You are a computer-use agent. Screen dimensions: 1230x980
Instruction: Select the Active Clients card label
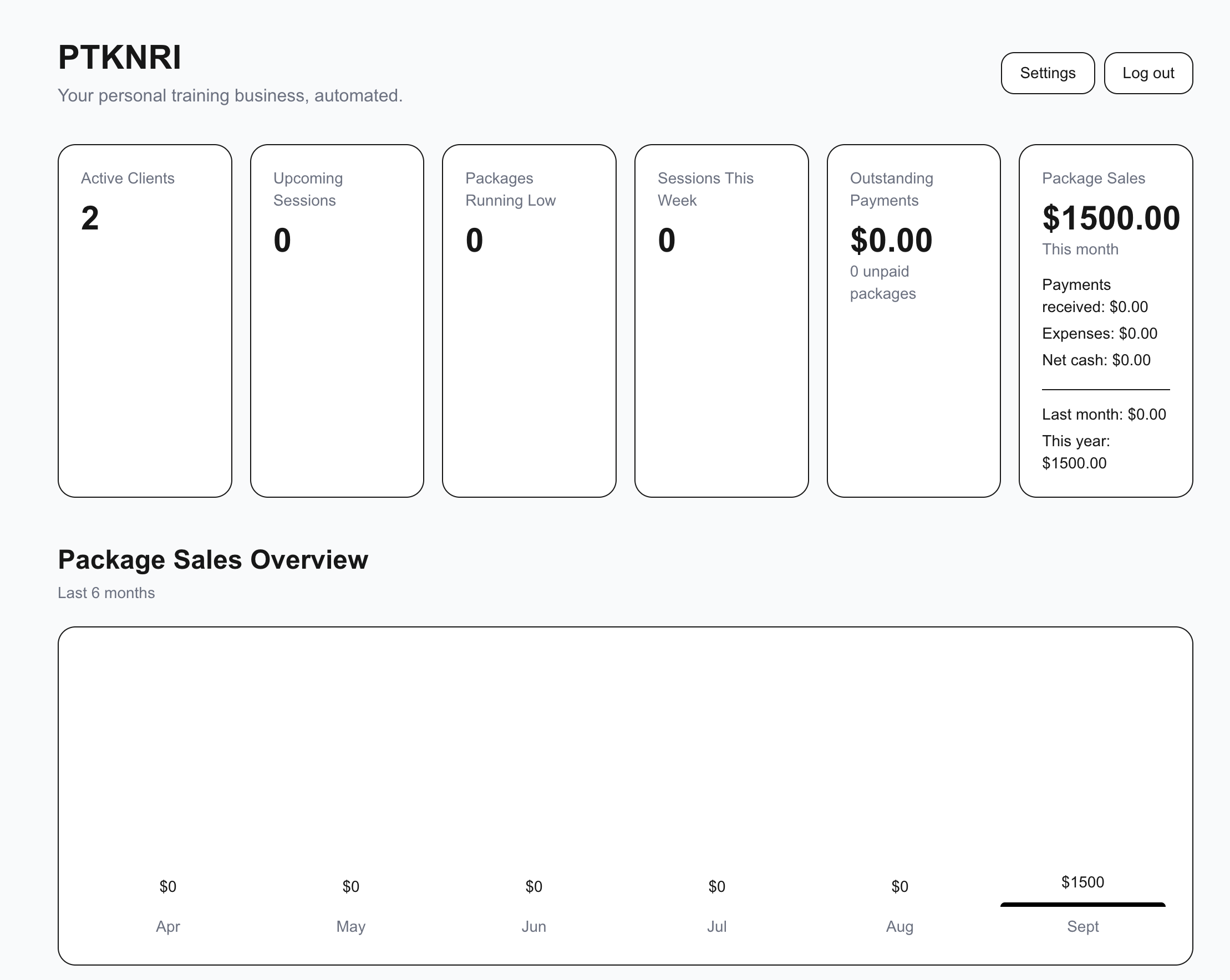pos(128,178)
